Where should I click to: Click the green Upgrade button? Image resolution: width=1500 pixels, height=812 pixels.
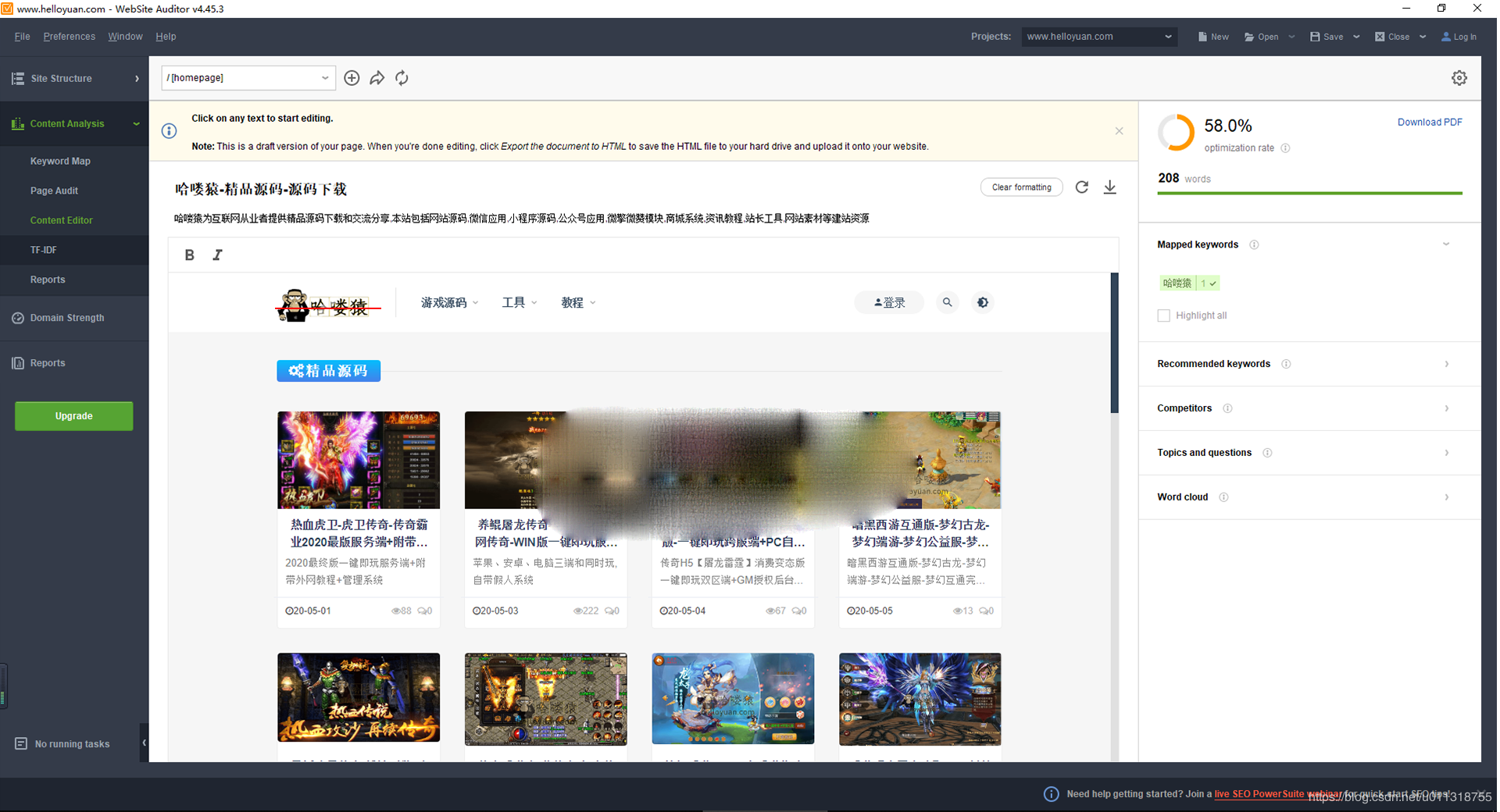pyautogui.click(x=73, y=416)
